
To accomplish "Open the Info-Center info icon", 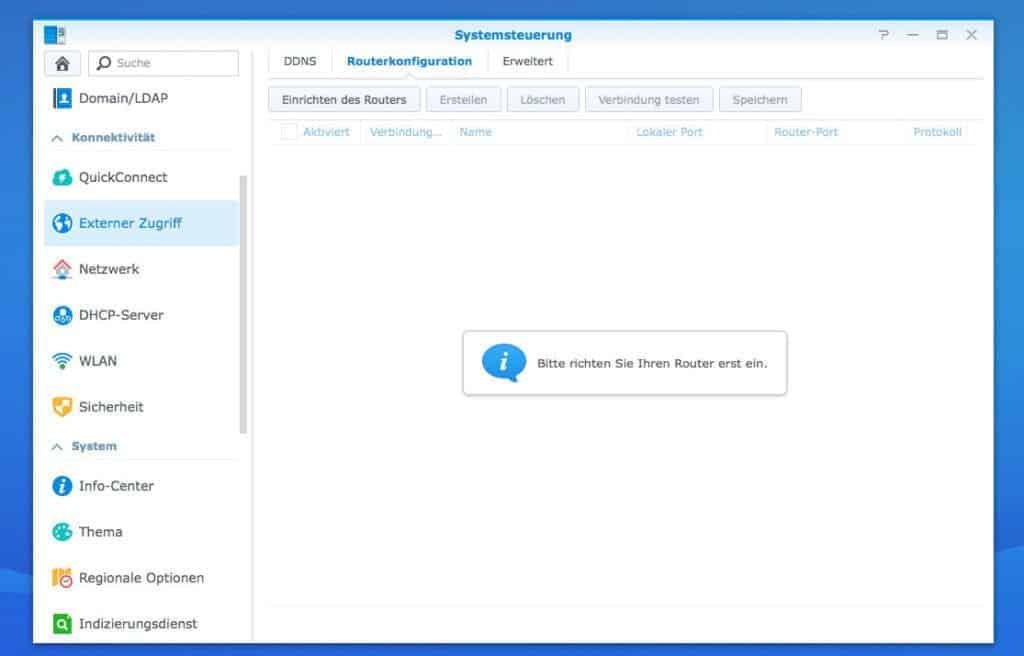I will point(62,485).
